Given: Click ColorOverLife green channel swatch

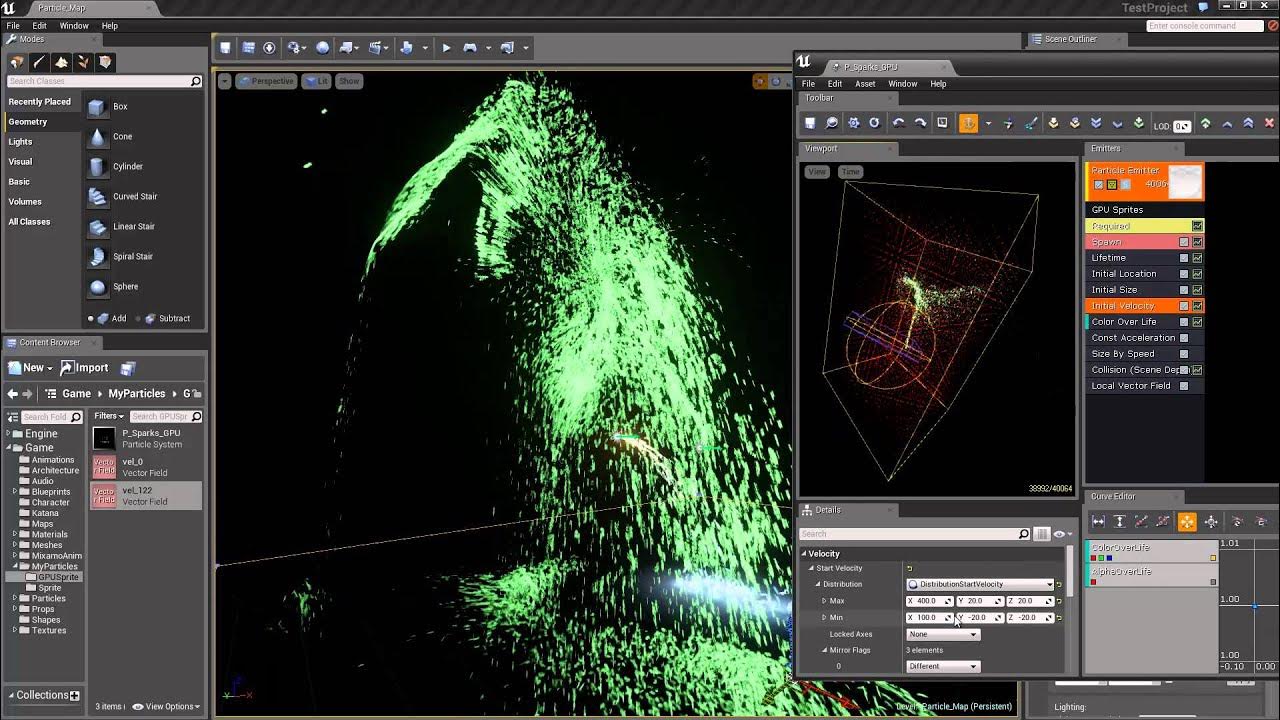Looking at the screenshot, I should click(x=1101, y=558).
